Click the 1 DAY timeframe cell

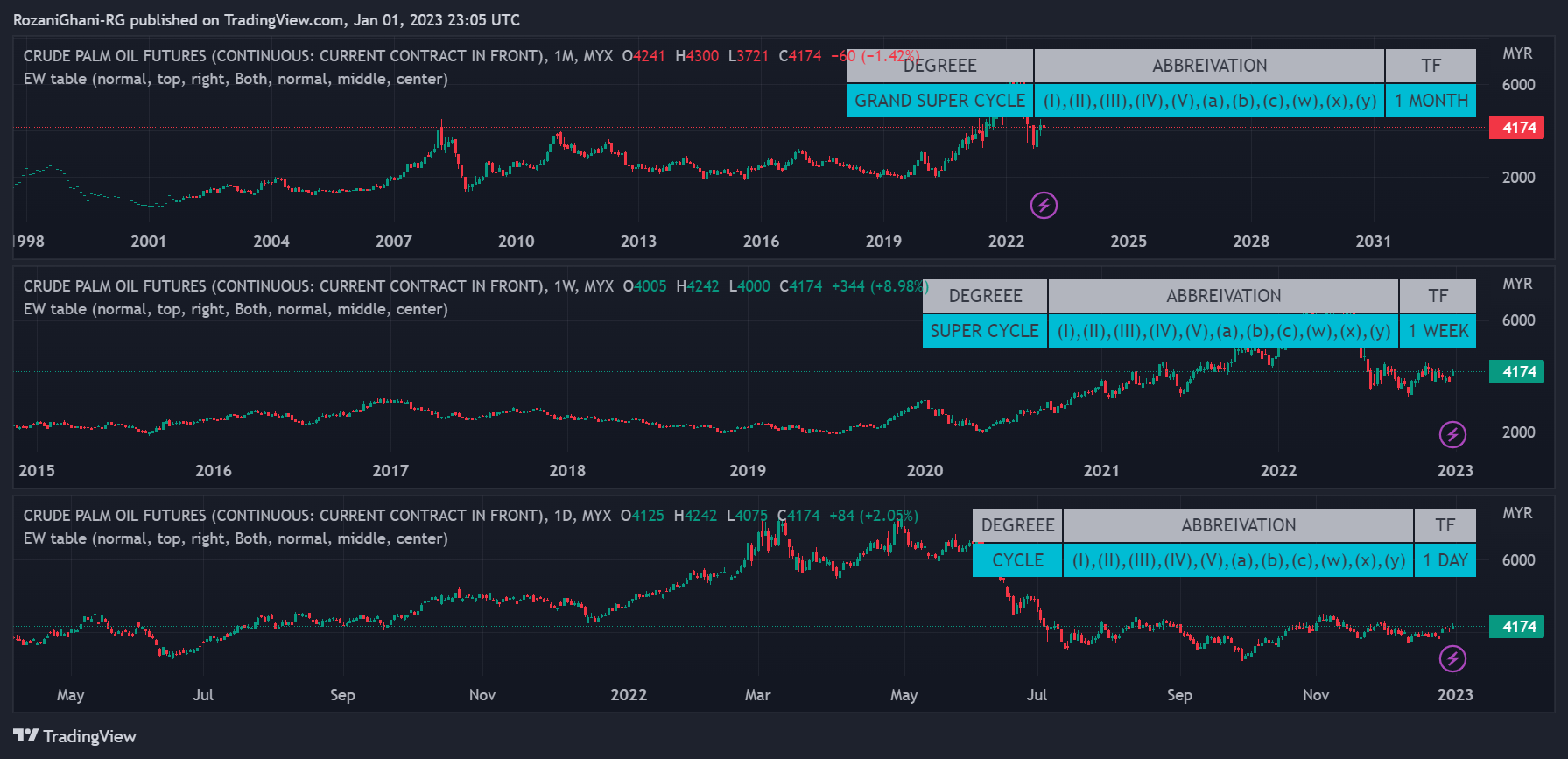click(x=1445, y=560)
